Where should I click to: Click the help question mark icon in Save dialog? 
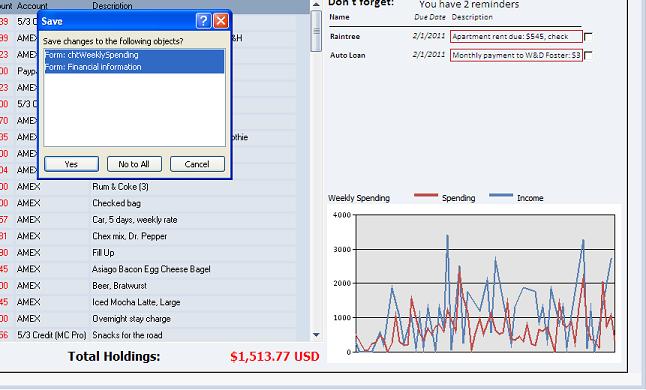point(203,21)
